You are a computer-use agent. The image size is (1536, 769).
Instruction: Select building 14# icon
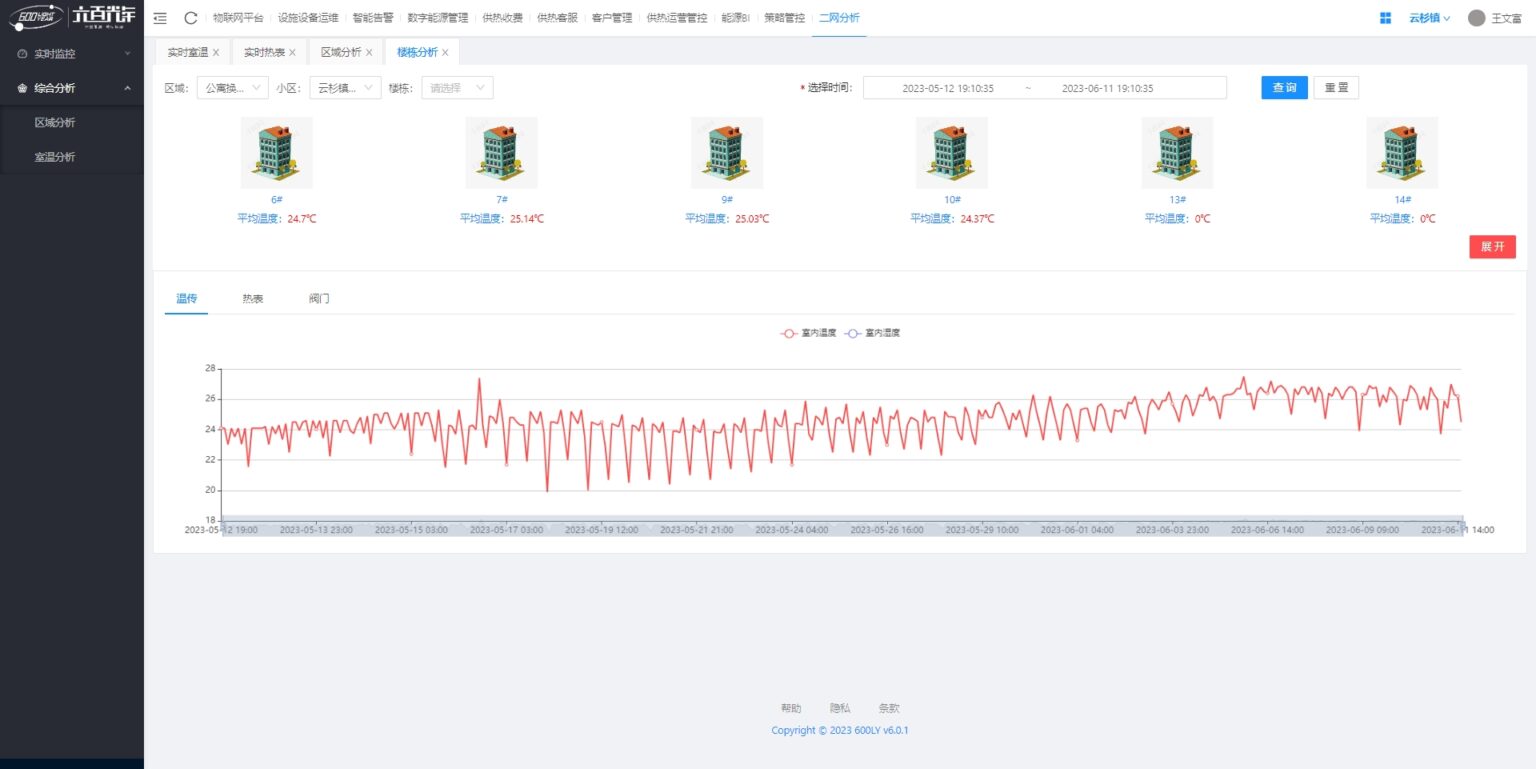tap(1402, 153)
